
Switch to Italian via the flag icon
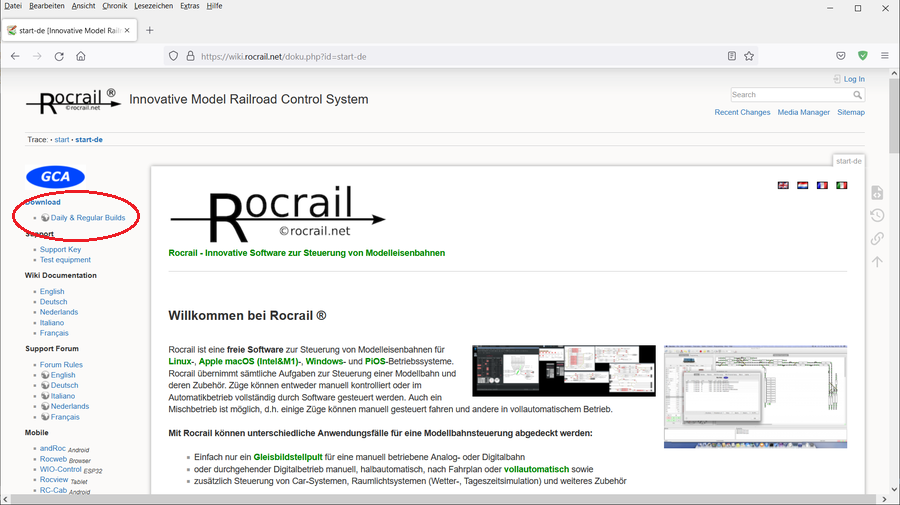point(841,185)
